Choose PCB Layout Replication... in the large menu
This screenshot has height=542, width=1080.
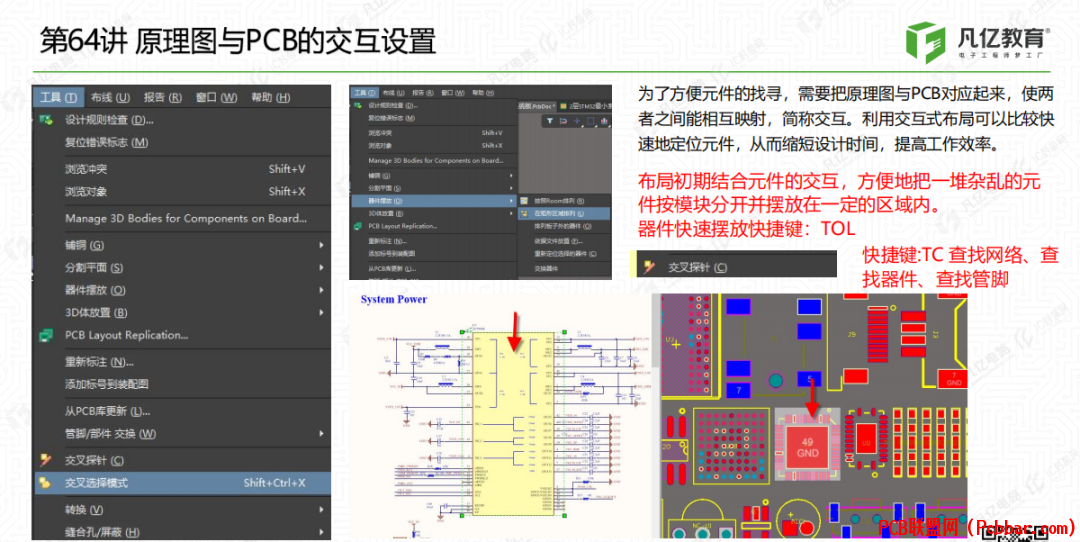182,335
